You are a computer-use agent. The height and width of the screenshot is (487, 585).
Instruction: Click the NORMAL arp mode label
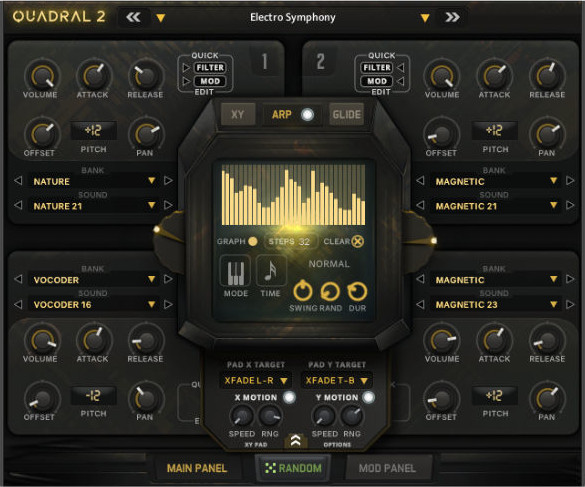click(329, 264)
